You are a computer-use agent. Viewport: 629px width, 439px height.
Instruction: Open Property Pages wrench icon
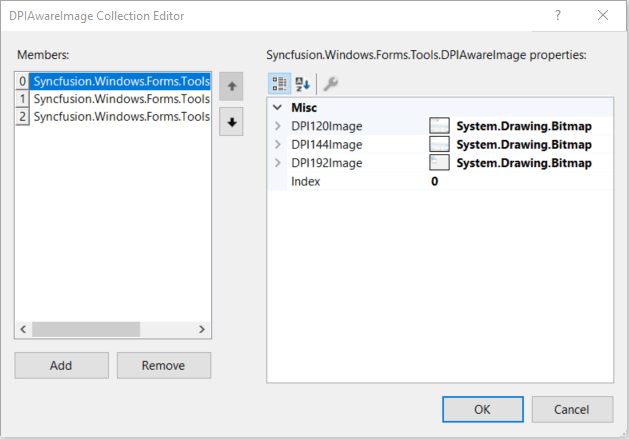[331, 84]
